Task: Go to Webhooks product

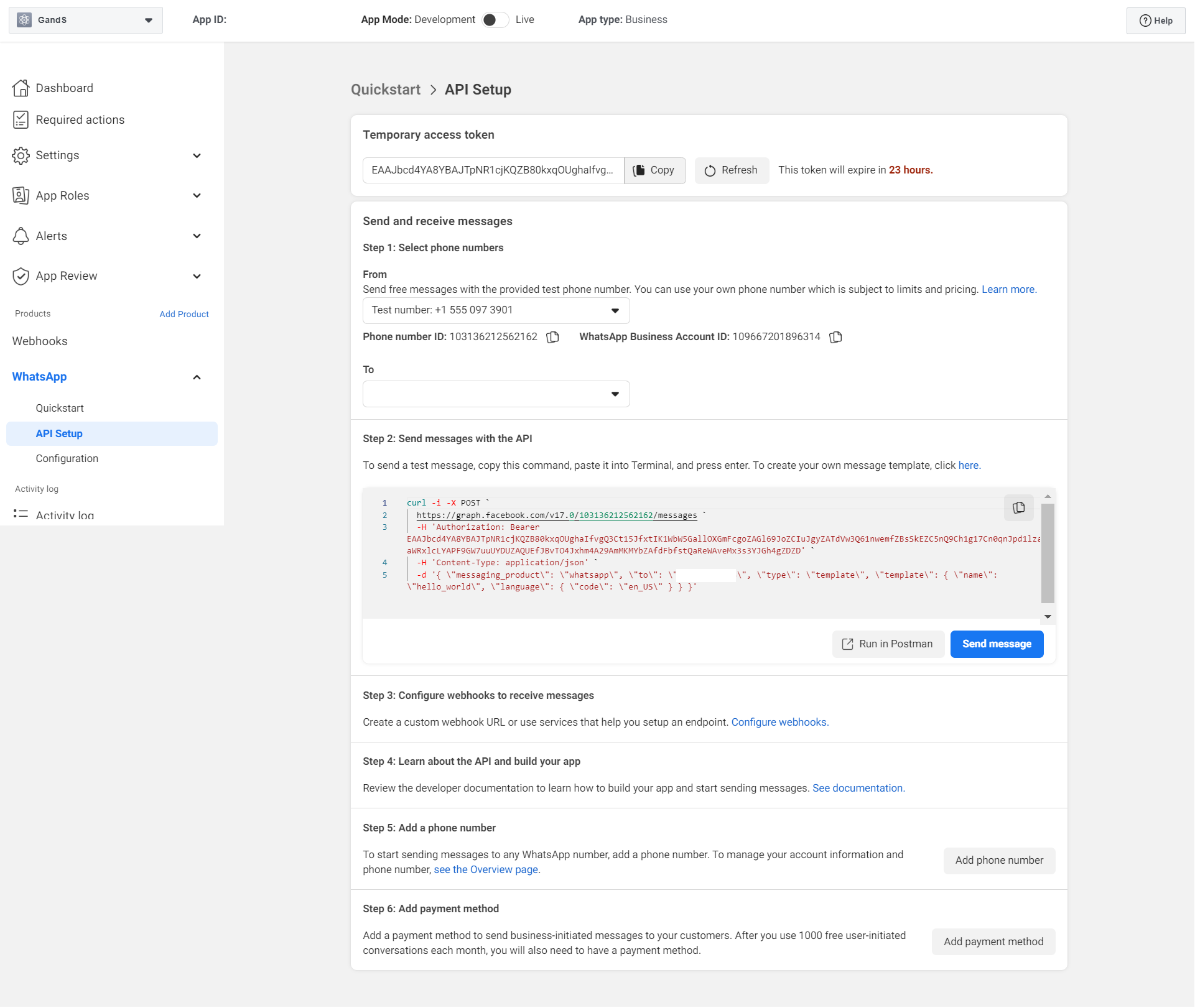Action: (40, 341)
